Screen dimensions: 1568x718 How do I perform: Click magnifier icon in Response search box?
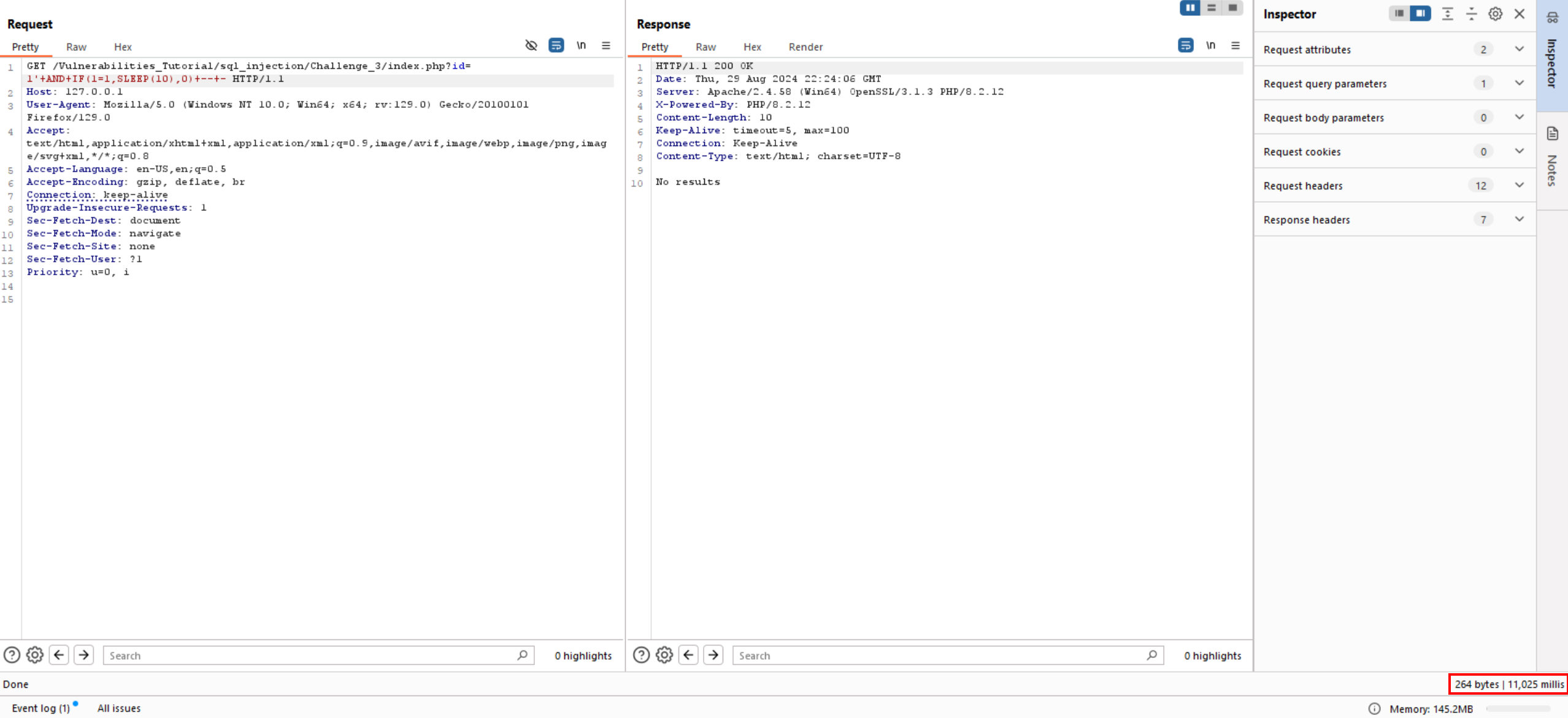coord(1151,655)
